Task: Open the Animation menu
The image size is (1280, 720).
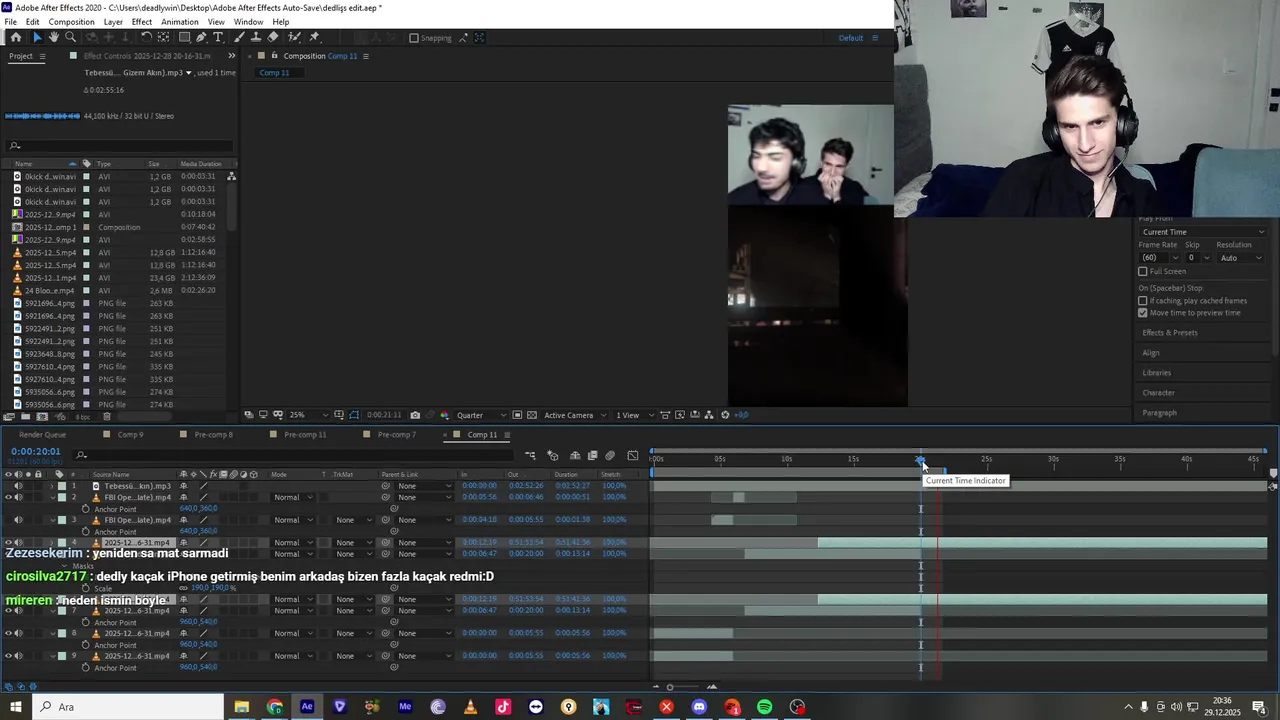Action: (179, 22)
